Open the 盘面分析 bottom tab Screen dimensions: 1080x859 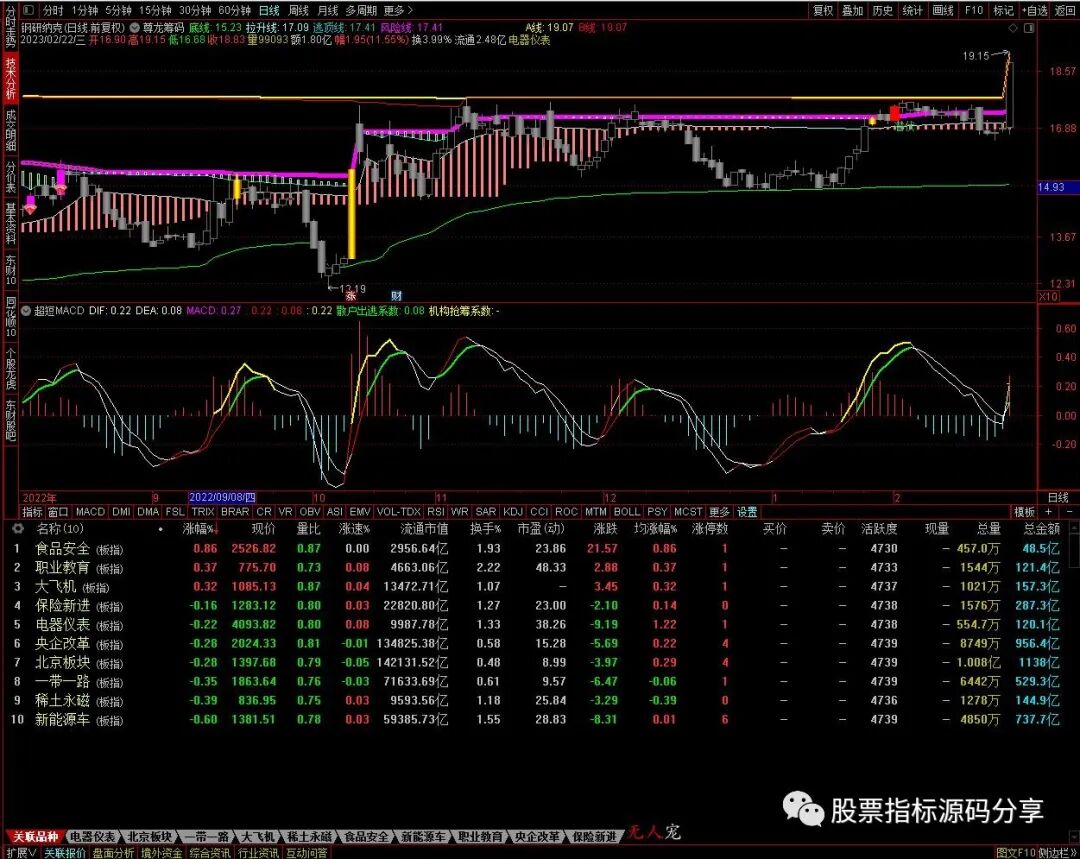(113, 853)
